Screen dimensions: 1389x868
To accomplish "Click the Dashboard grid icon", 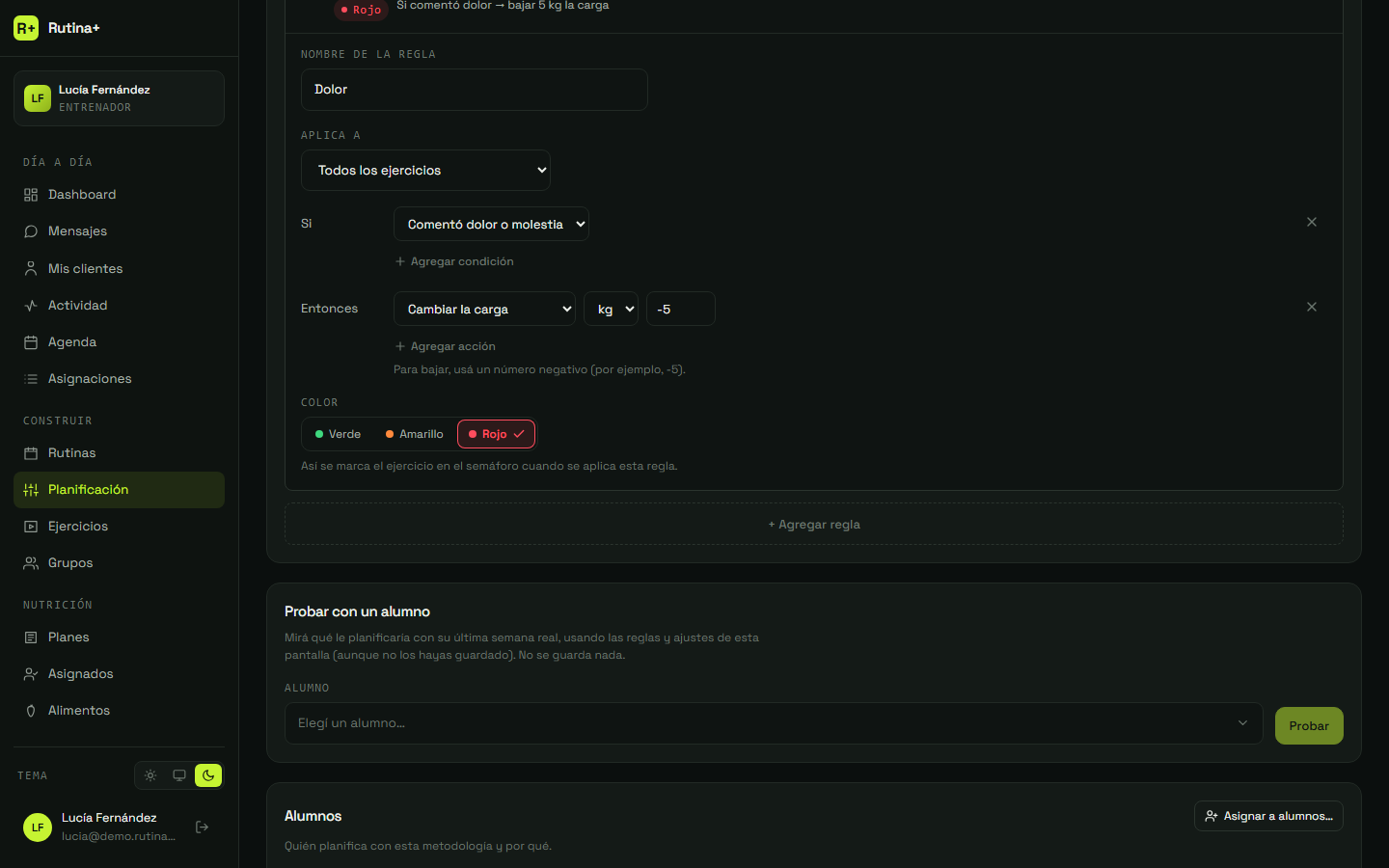I will [31, 195].
